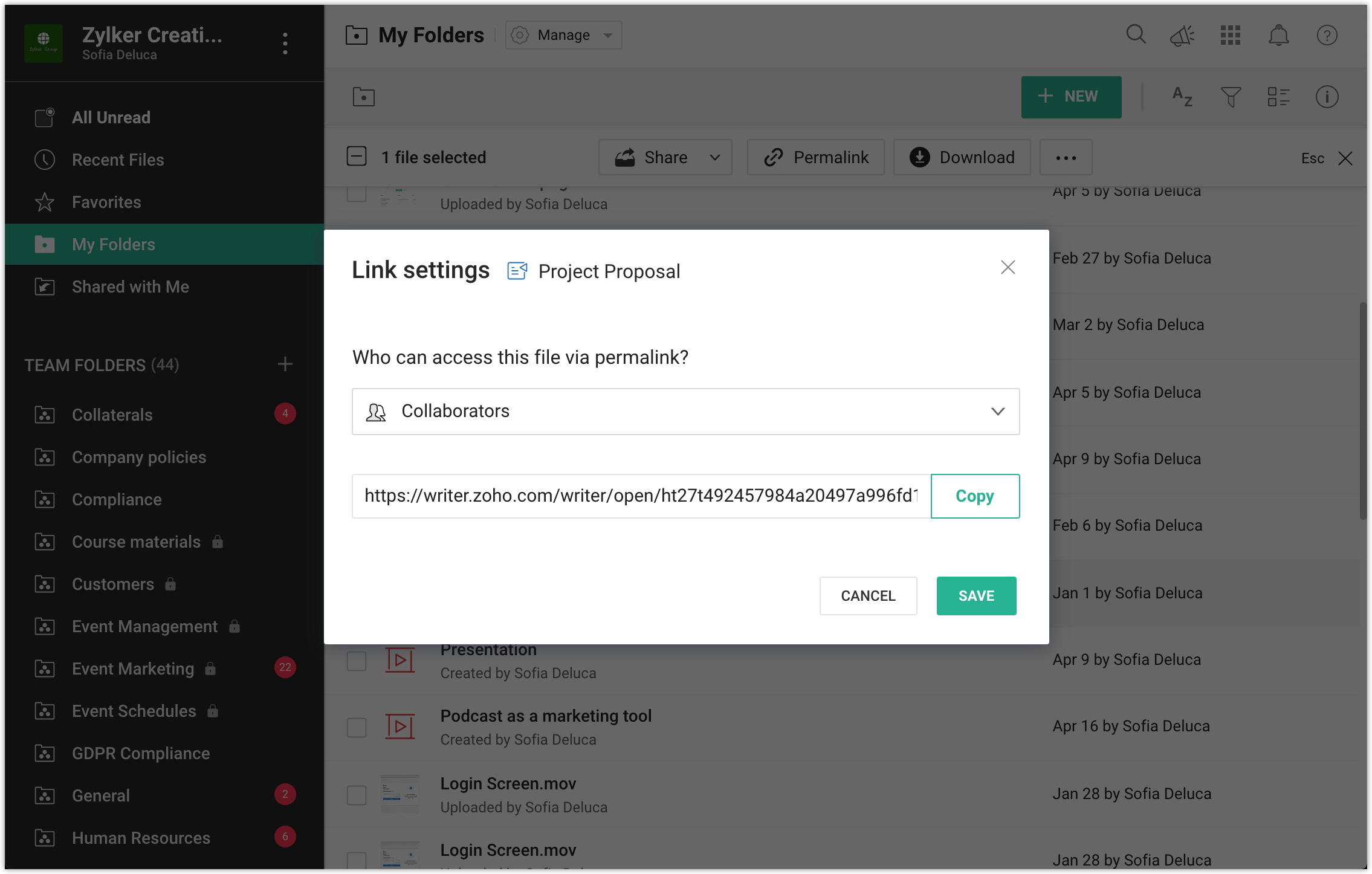Click the announcements megaphone icon
Image resolution: width=1372 pixels, height=874 pixels.
coord(1182,35)
